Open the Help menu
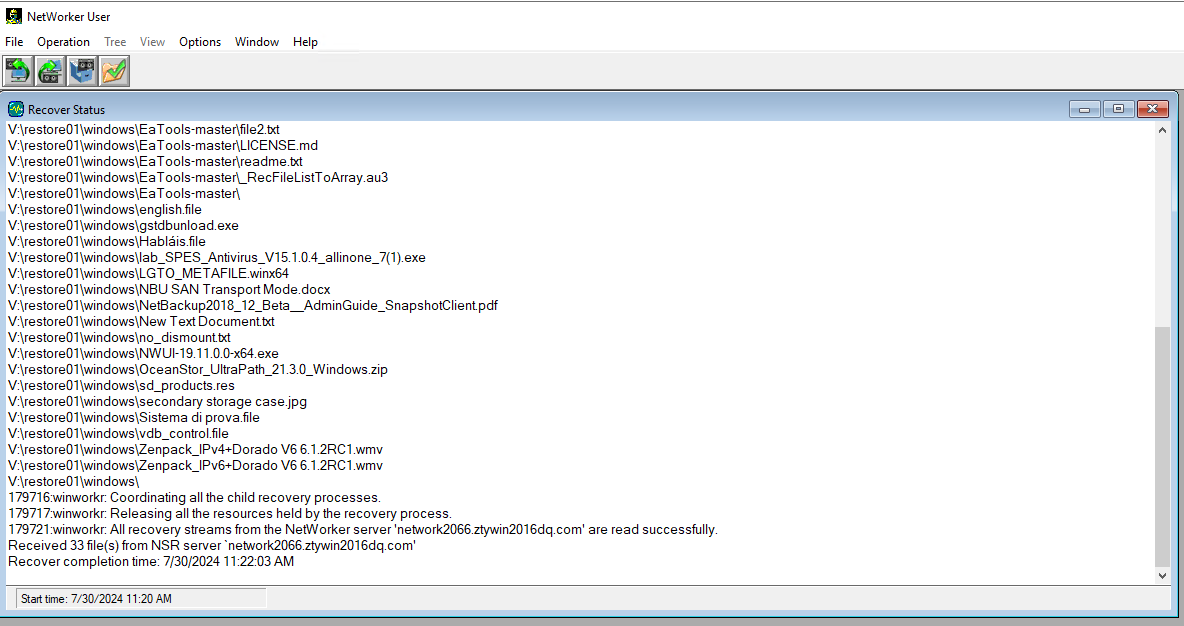 tap(305, 42)
